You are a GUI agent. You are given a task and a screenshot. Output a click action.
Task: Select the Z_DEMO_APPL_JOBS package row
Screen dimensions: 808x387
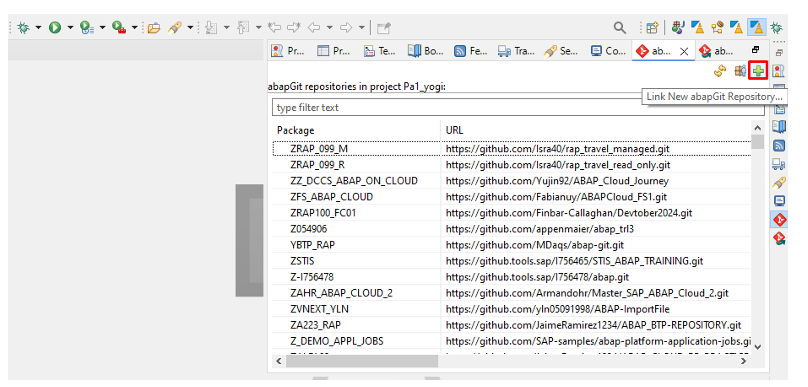click(x=512, y=341)
